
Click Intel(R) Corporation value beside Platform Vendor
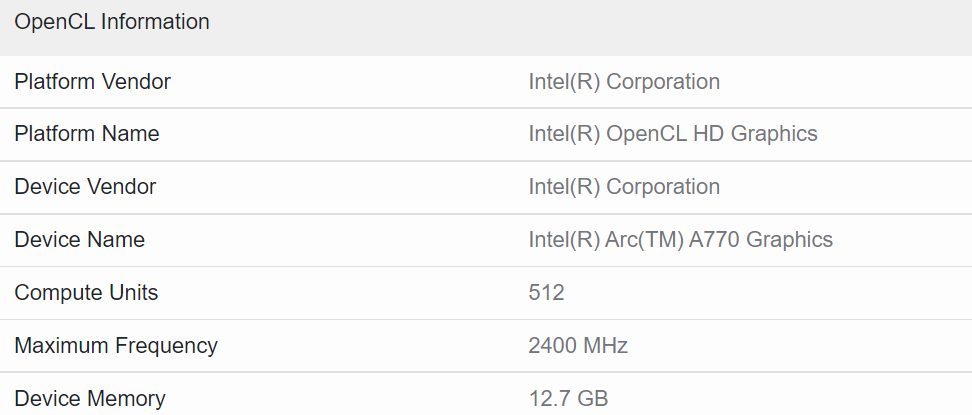click(624, 82)
